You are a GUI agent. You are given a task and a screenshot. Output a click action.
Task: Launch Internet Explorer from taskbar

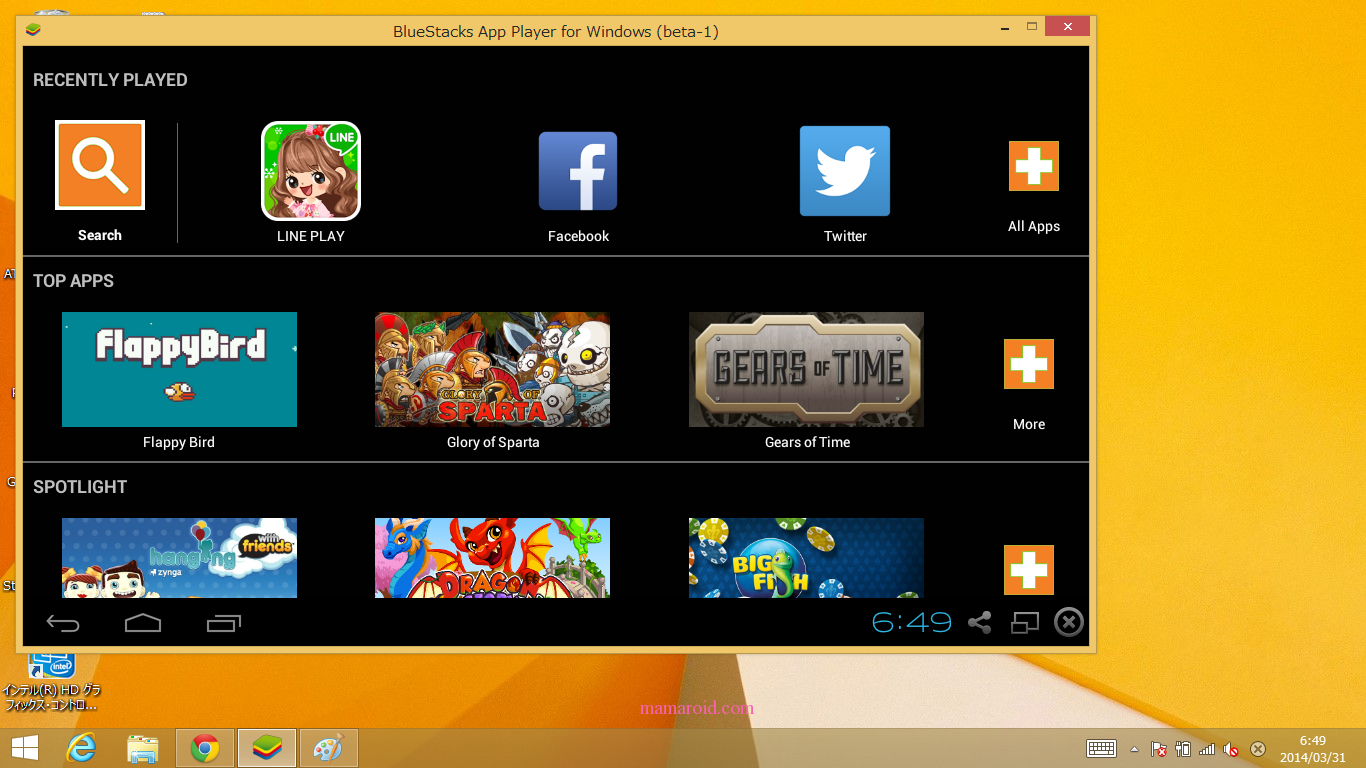(81, 748)
